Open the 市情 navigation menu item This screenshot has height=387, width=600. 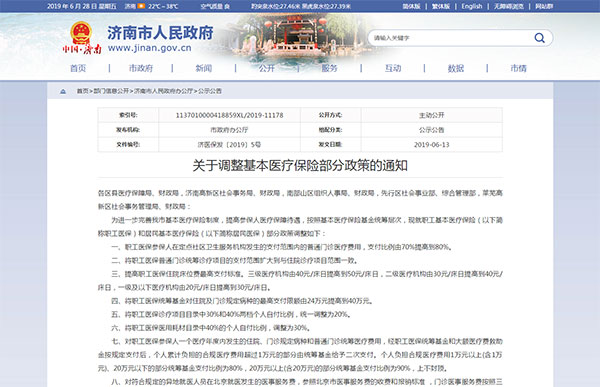pyautogui.click(x=518, y=68)
